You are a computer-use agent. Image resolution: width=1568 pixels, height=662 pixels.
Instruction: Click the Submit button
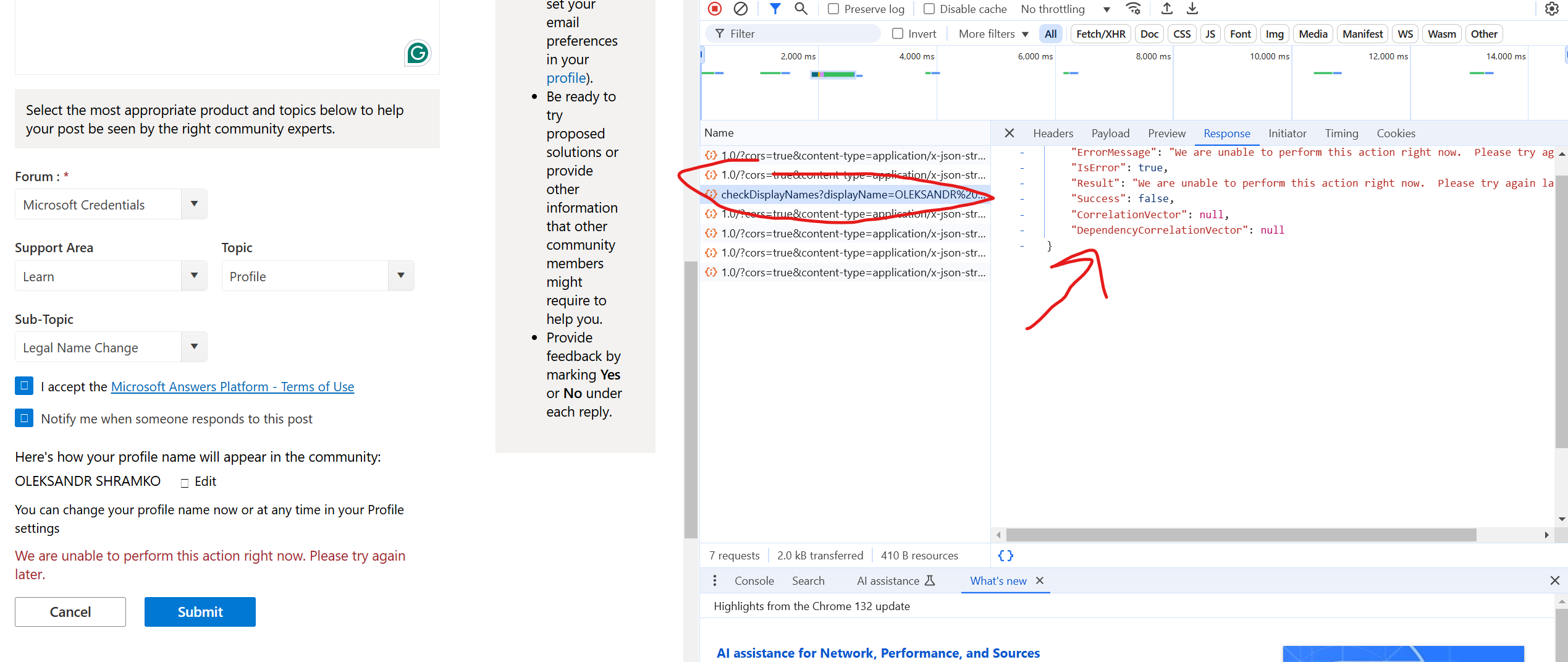pos(200,612)
